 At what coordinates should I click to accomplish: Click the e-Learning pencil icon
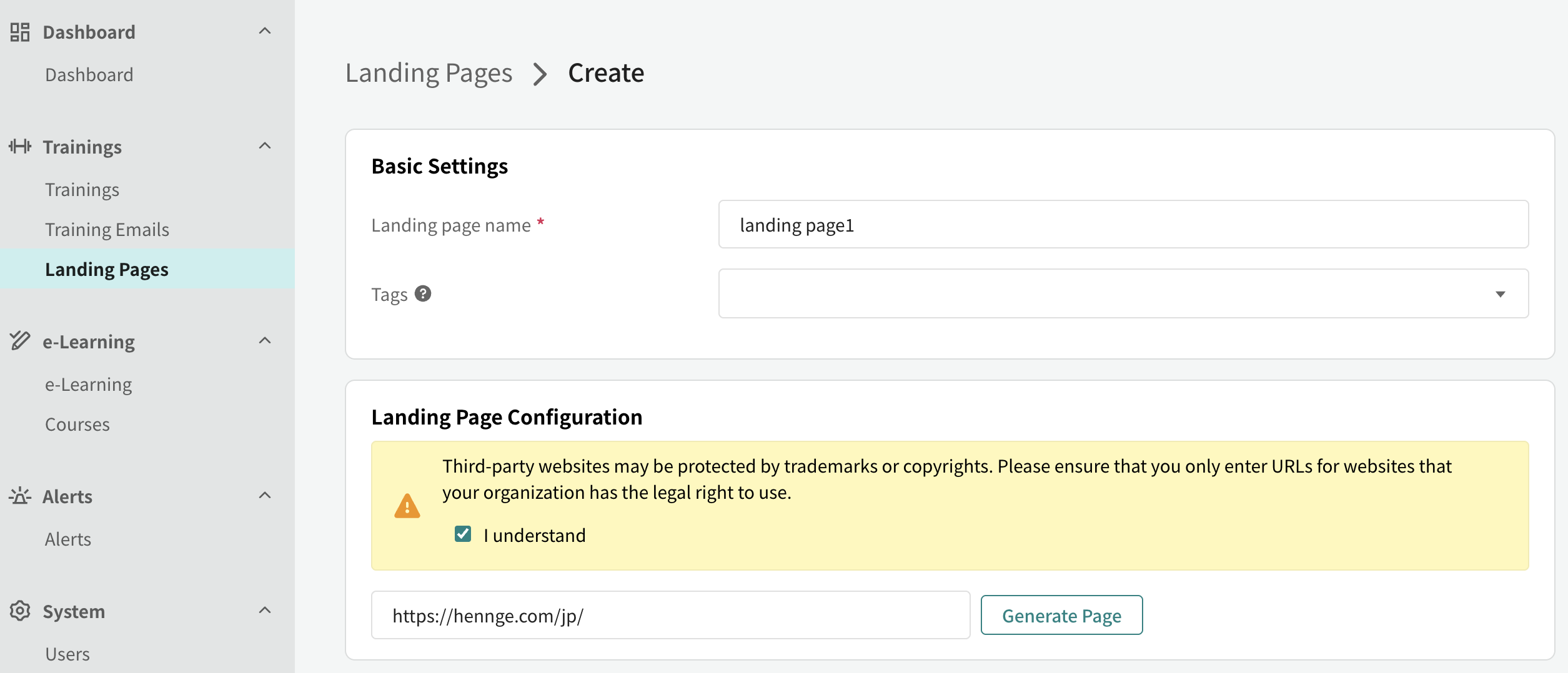pyautogui.click(x=20, y=341)
